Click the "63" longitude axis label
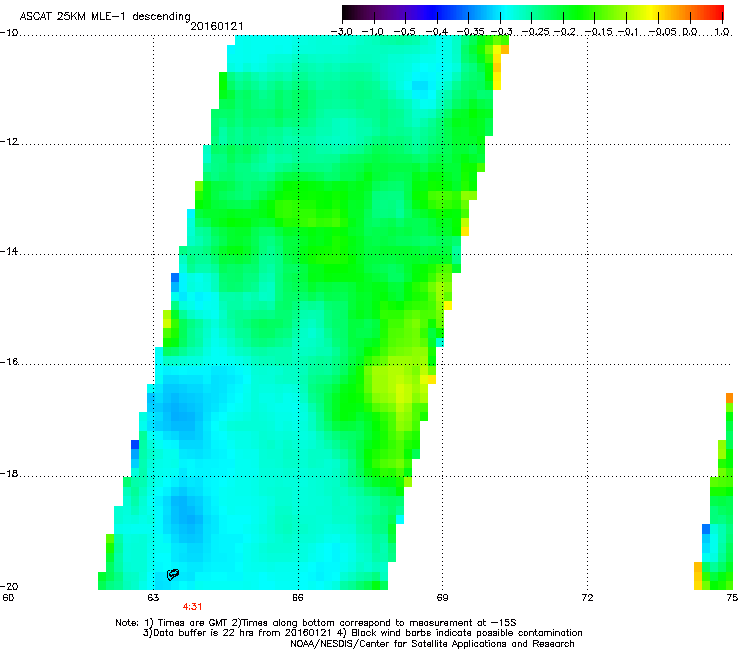The image size is (740, 650). click(x=153, y=598)
